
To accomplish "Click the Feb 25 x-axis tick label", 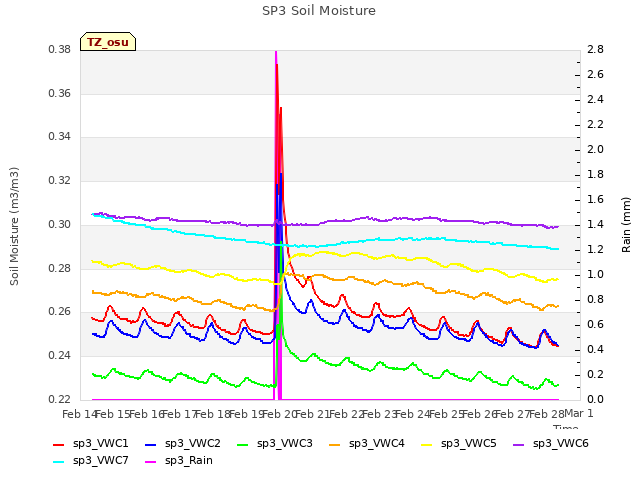I will (446, 414).
